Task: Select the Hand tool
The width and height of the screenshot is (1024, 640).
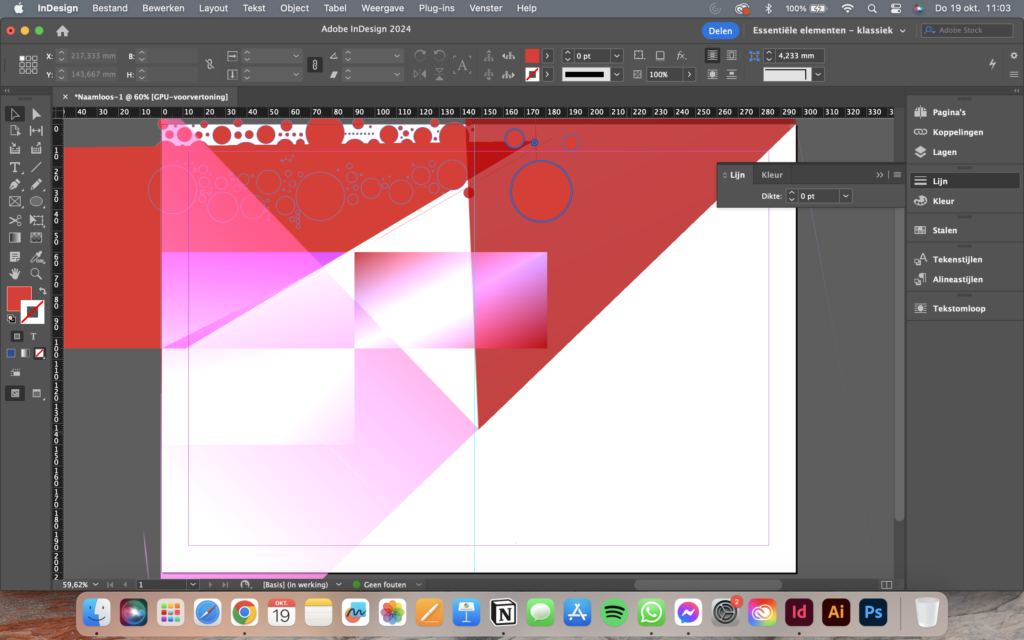Action: coord(14,274)
